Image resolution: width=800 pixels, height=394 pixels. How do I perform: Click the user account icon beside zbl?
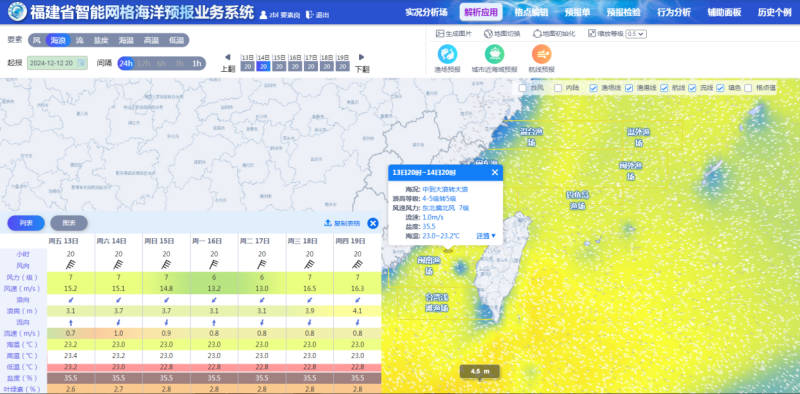click(263, 15)
